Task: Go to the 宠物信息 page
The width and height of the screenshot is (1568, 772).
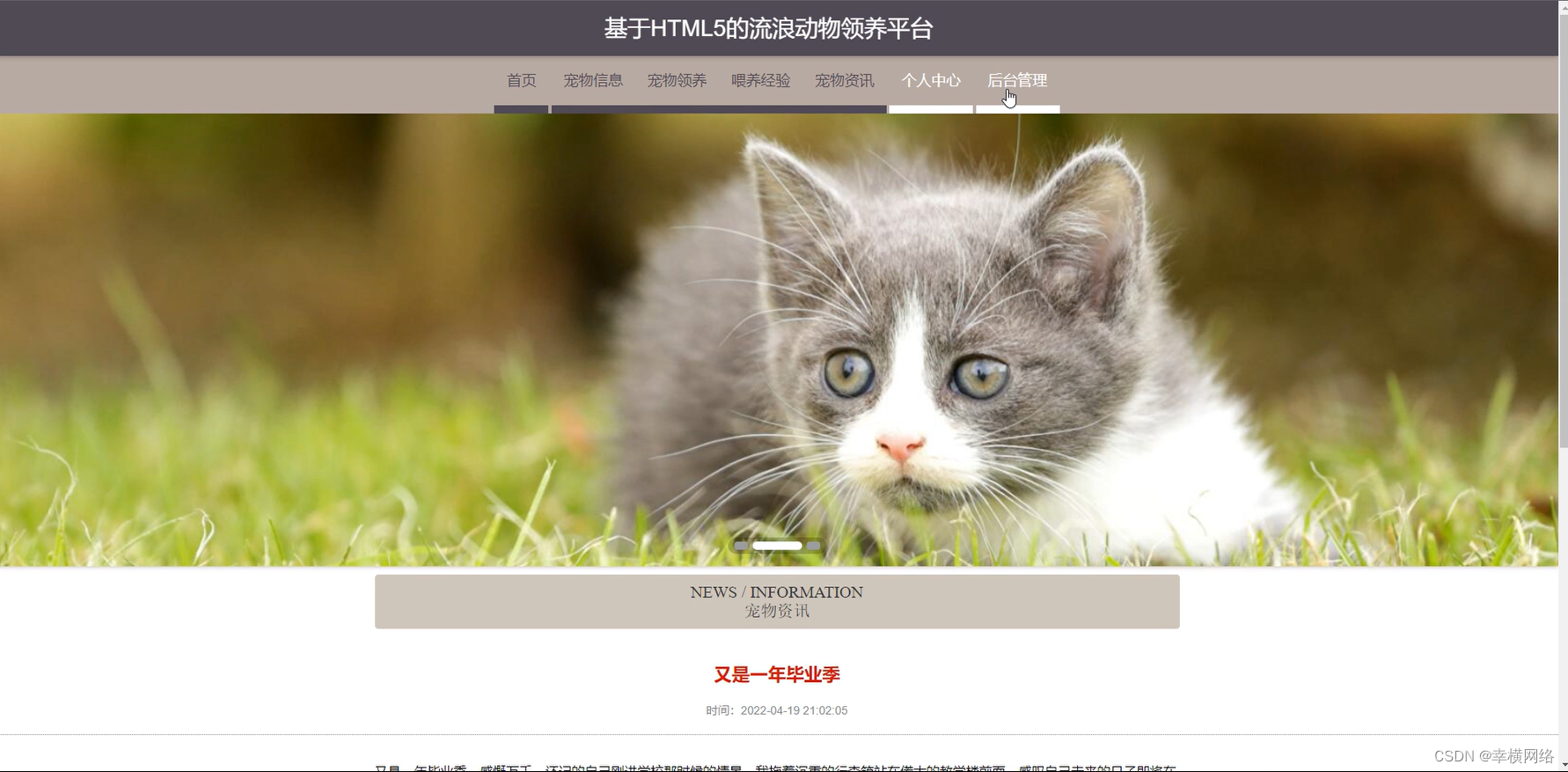Action: click(x=593, y=81)
